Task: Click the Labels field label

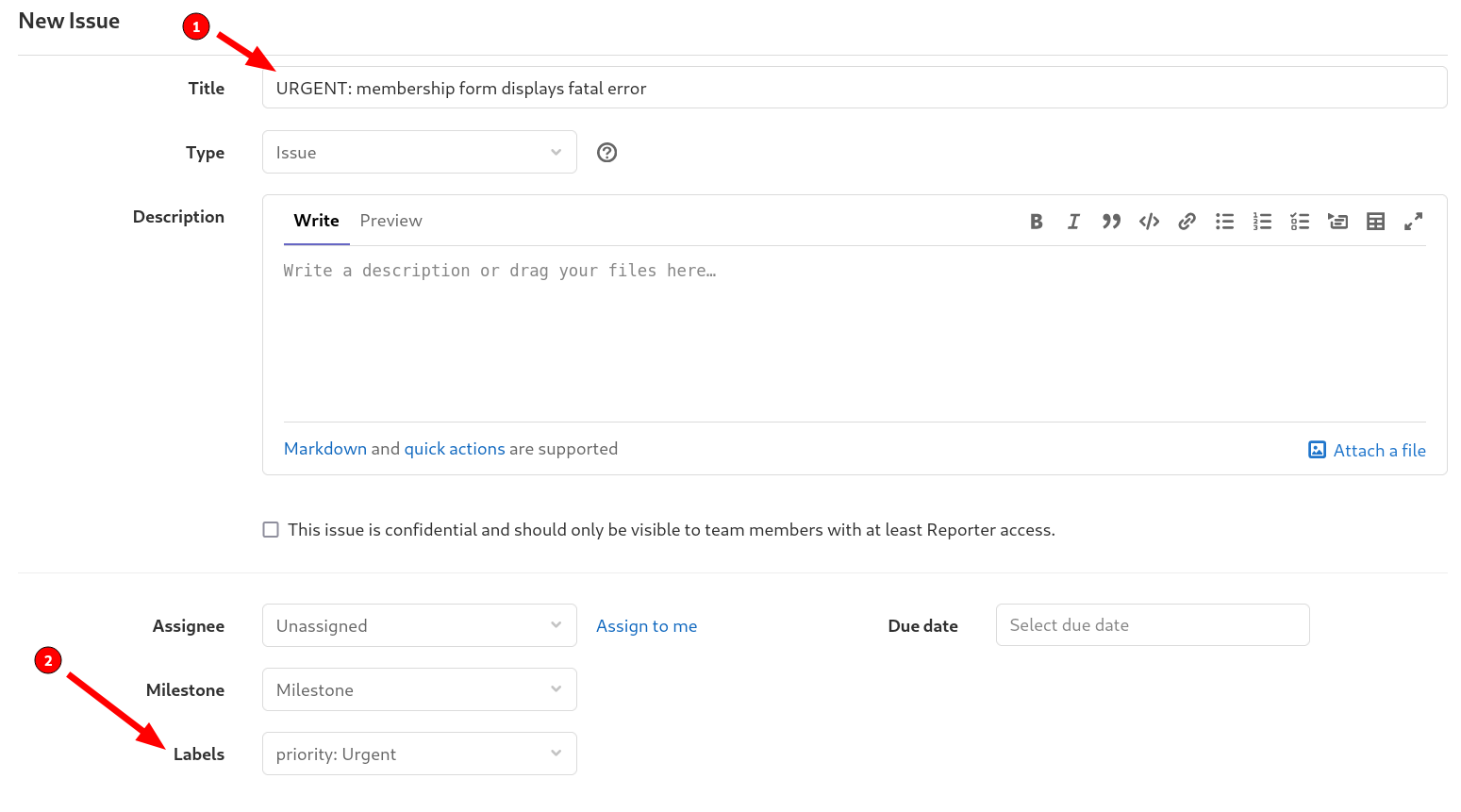Action: pos(199,754)
